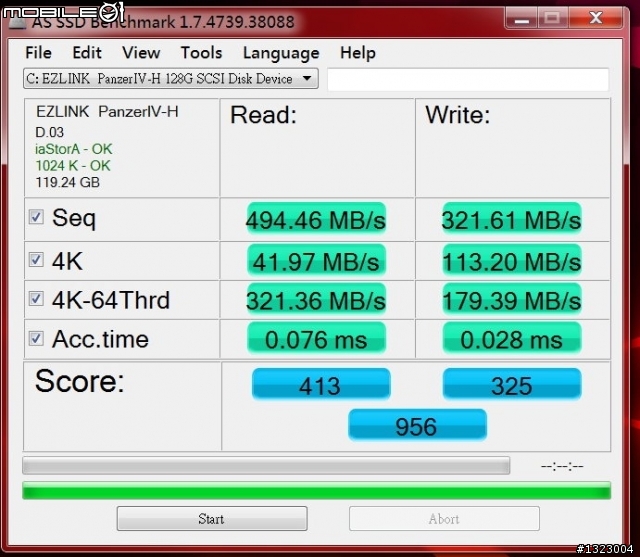Viewport: 640px width, 557px height.
Task: Maximize the AS SSD Benchmark window
Action: pyautogui.click(x=553, y=19)
